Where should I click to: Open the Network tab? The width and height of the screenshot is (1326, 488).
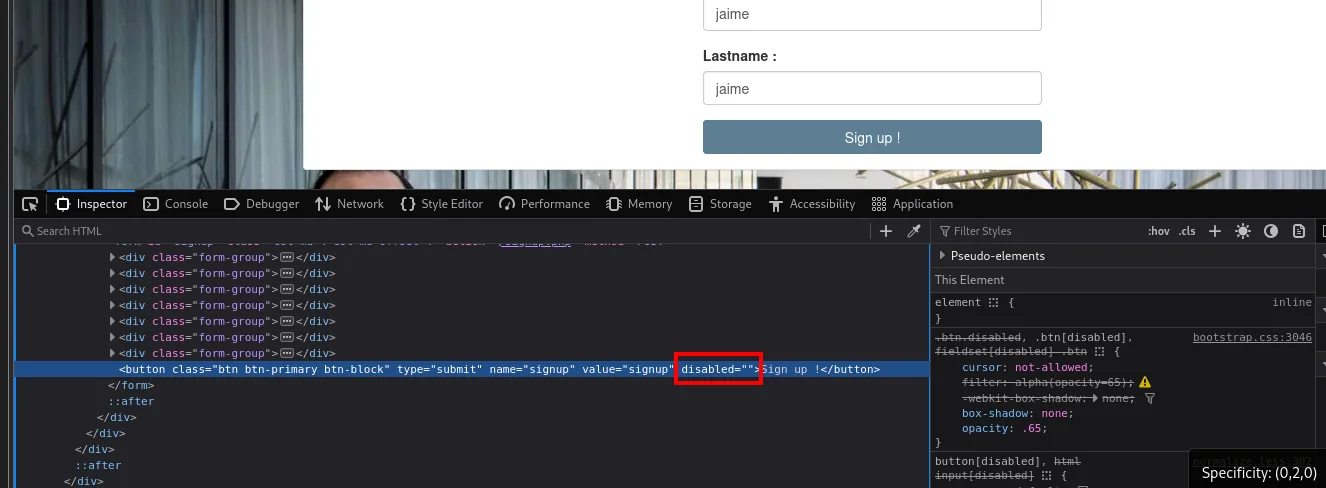pos(349,204)
